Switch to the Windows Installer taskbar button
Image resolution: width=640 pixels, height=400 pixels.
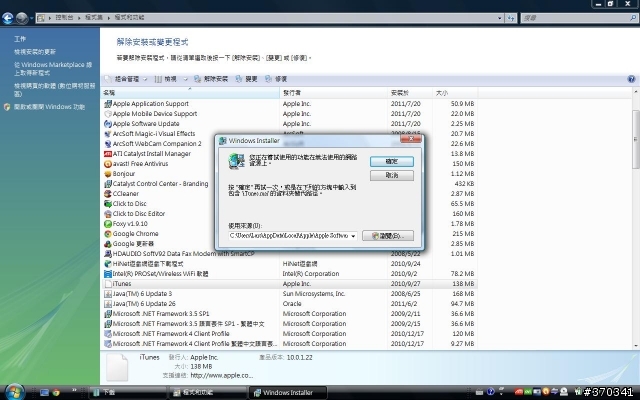[x=288, y=393]
